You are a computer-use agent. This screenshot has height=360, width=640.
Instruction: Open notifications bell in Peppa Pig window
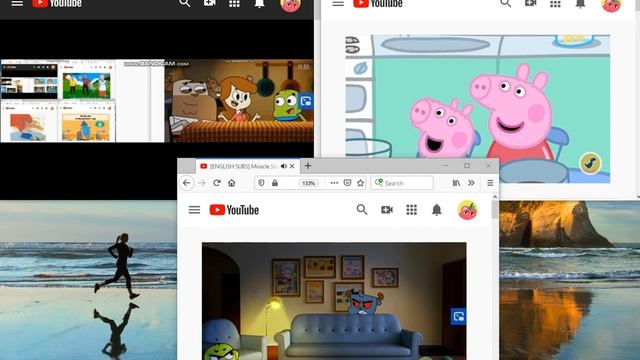click(x=580, y=4)
